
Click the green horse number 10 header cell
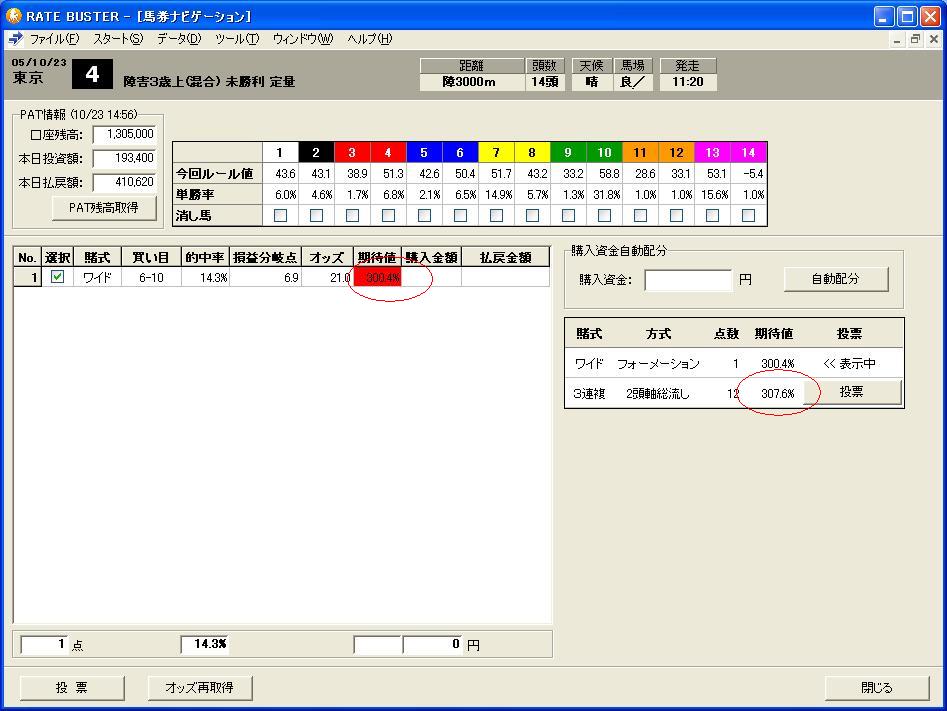pos(604,152)
